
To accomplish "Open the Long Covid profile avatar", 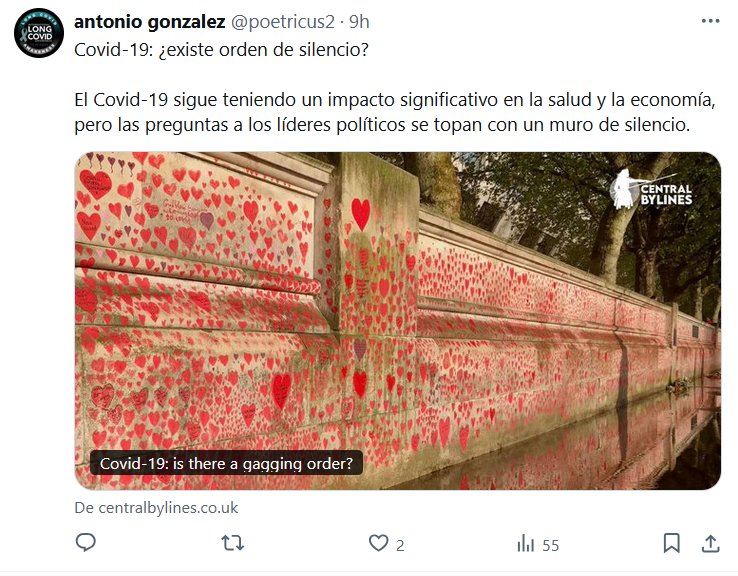I will coord(39,33).
